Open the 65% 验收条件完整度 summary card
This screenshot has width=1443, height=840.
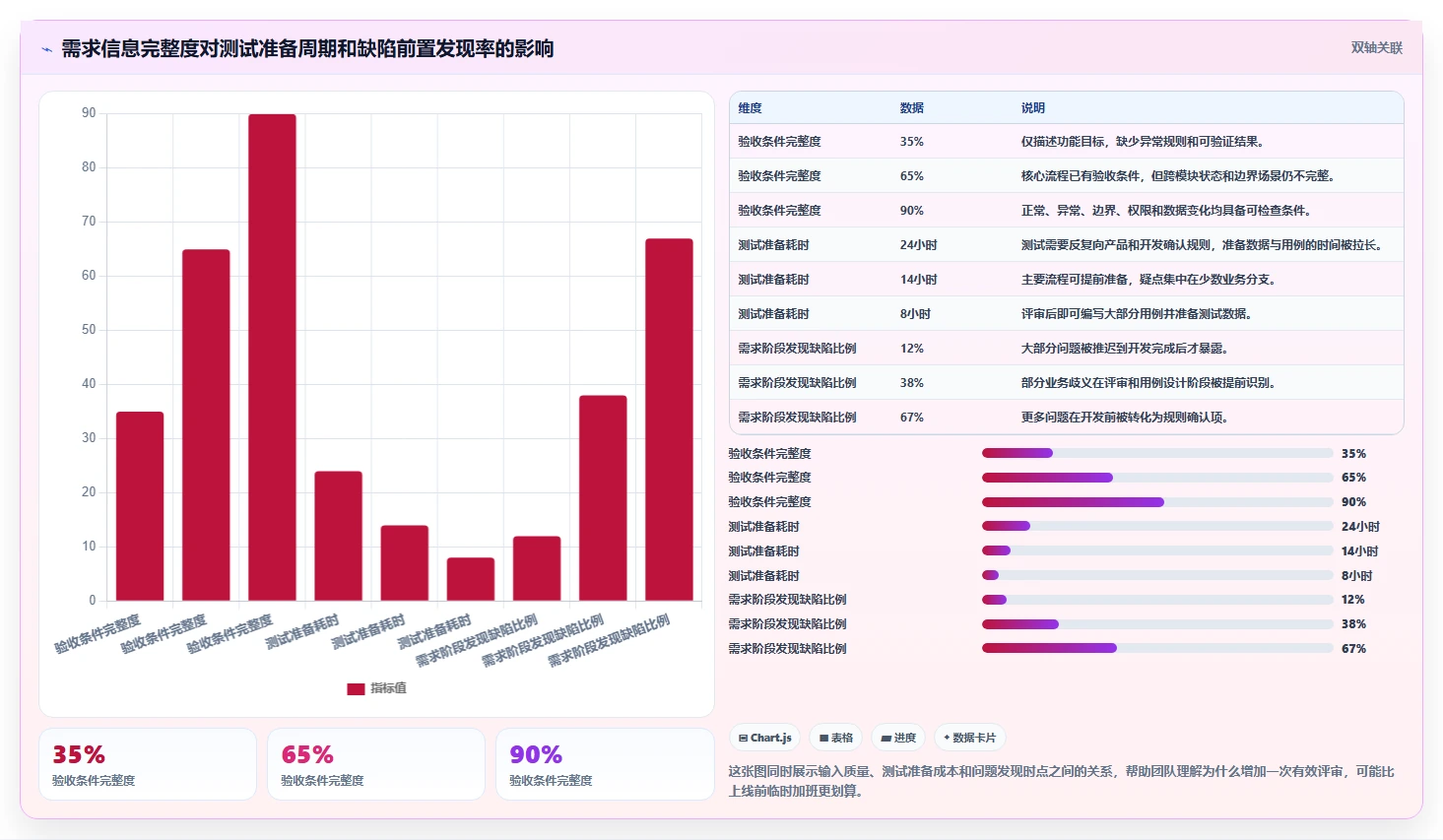pyautogui.click(x=376, y=764)
